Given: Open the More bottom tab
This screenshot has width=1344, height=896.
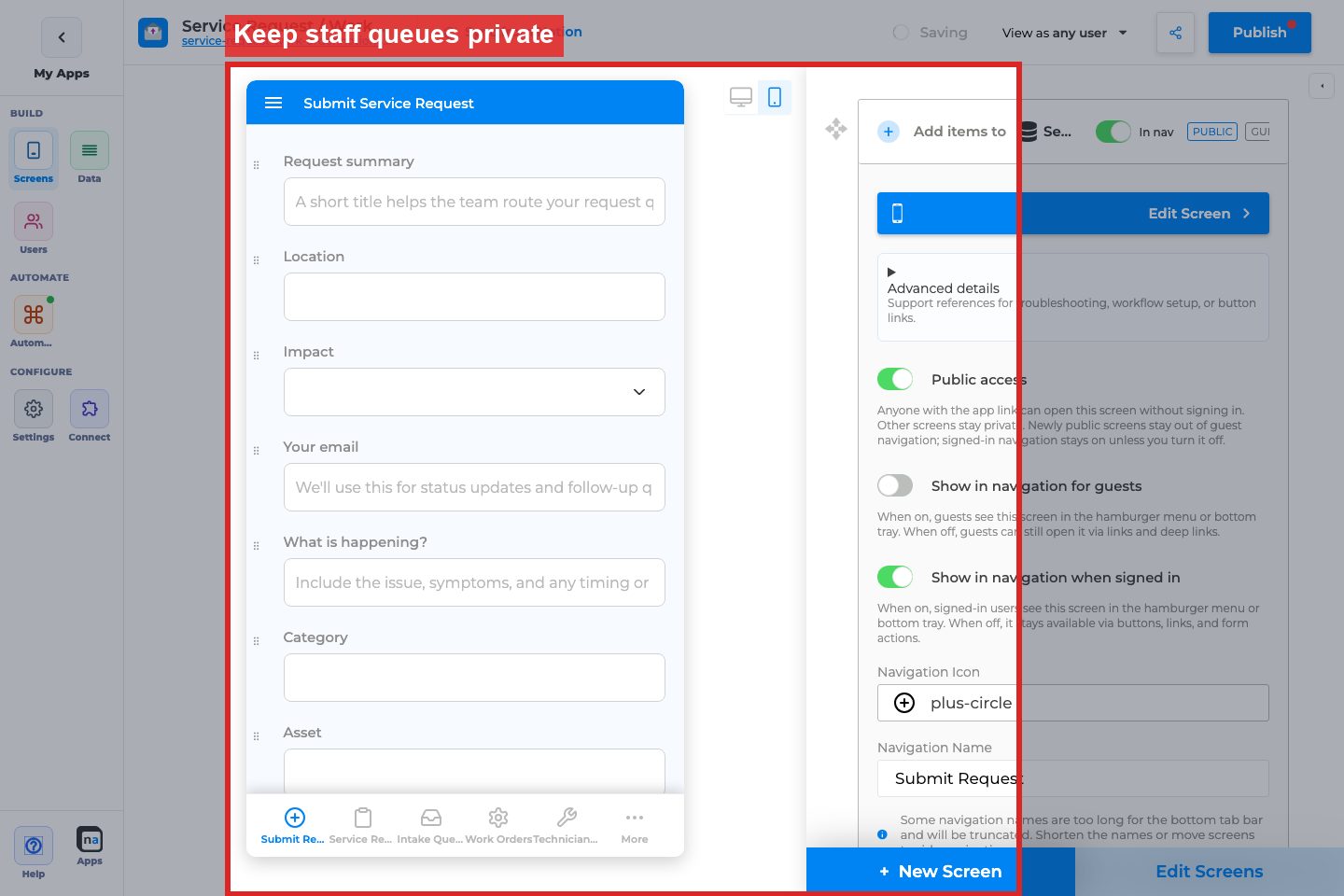Looking at the screenshot, I should (x=635, y=825).
